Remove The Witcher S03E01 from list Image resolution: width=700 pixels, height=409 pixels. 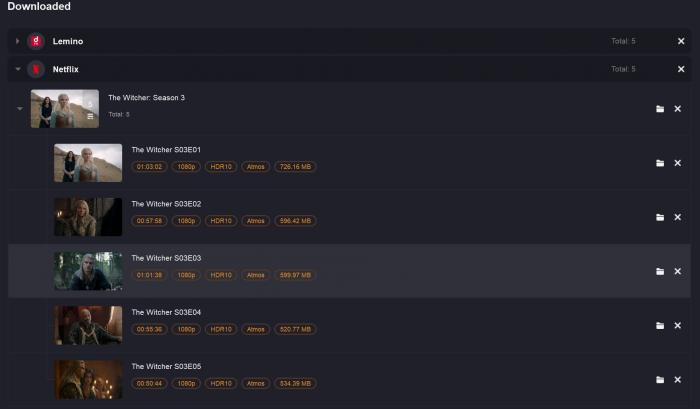(x=677, y=163)
